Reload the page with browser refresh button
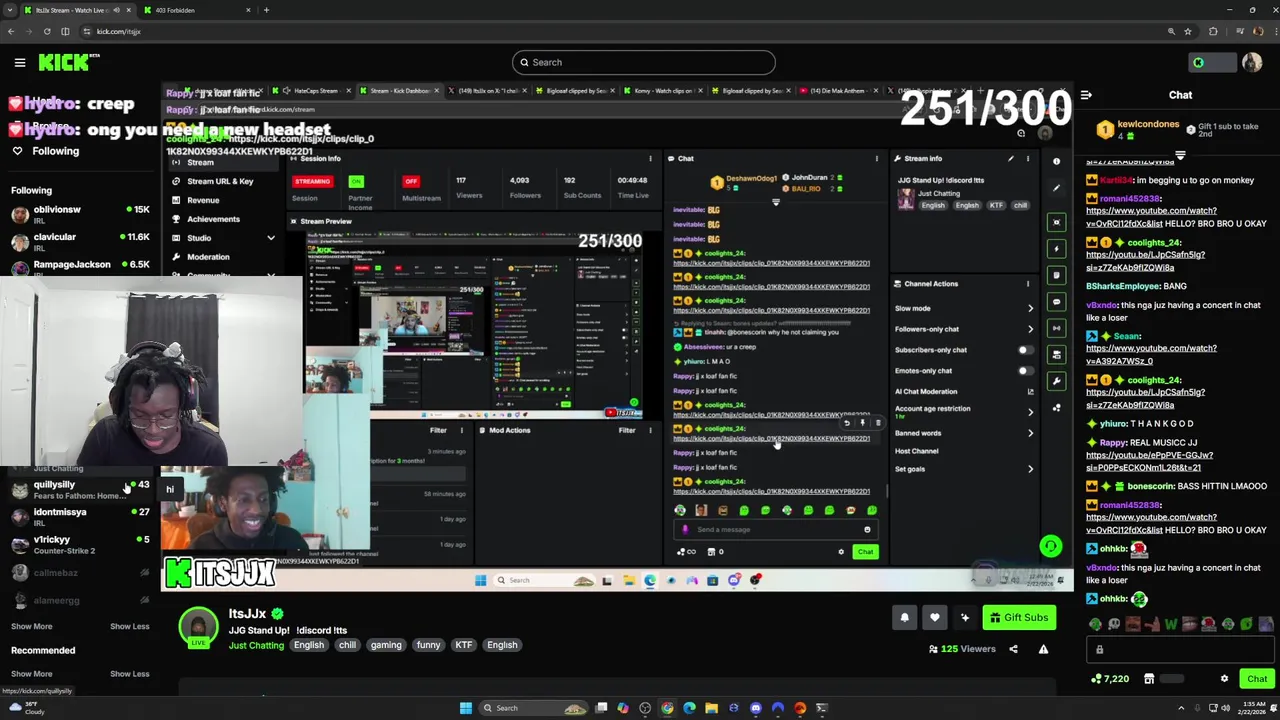Viewport: 1280px width, 720px height. [x=47, y=31]
